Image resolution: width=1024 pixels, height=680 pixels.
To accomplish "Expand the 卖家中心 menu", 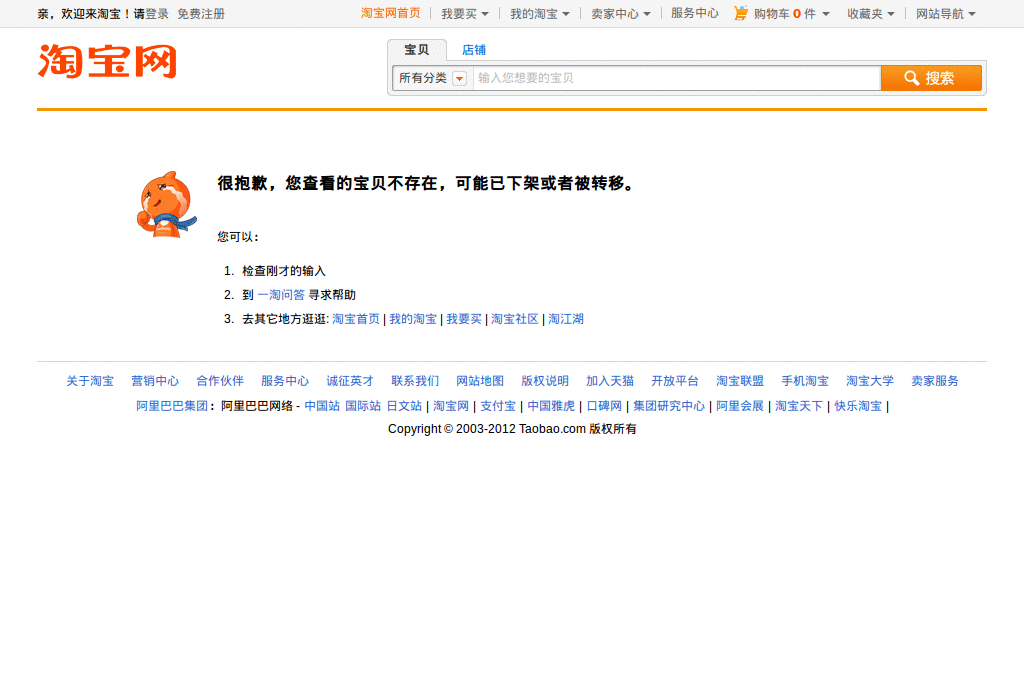I will tap(620, 14).
